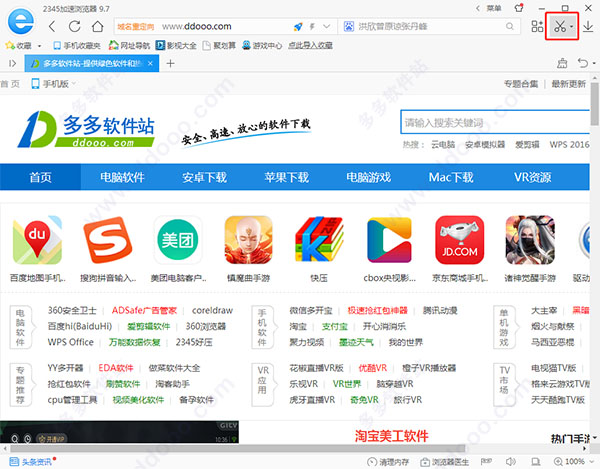Open the WPS Office link
600x469 pixels.
pos(71,342)
